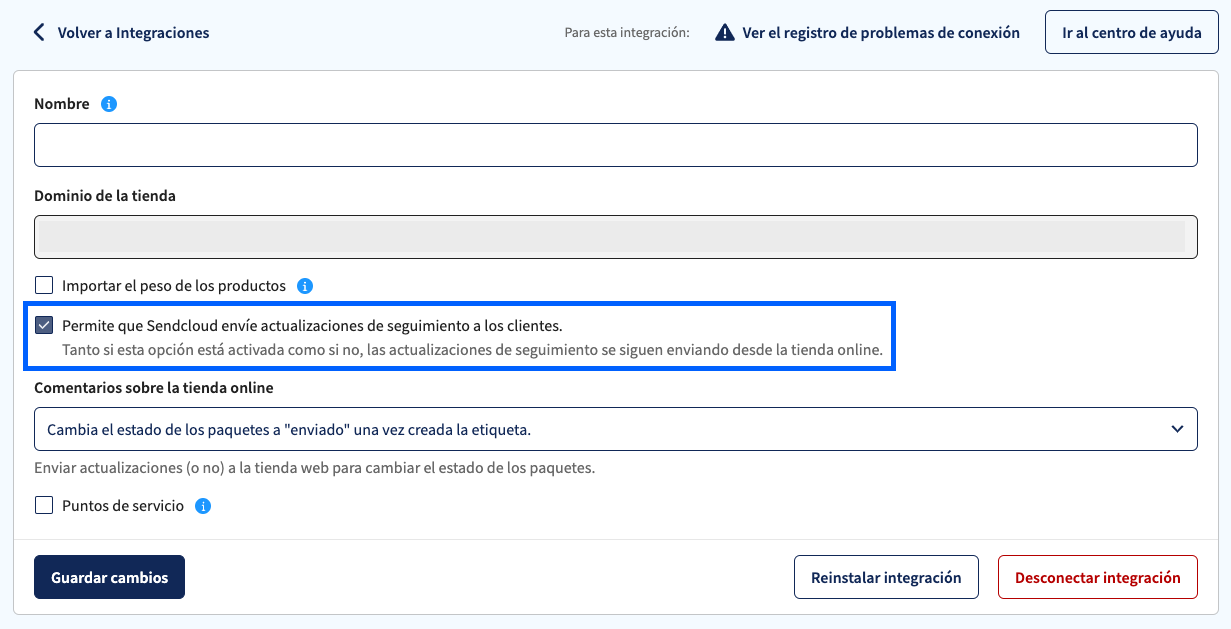Click the info icon next to Puntos de servicio
The height and width of the screenshot is (629, 1231).
coord(203,506)
